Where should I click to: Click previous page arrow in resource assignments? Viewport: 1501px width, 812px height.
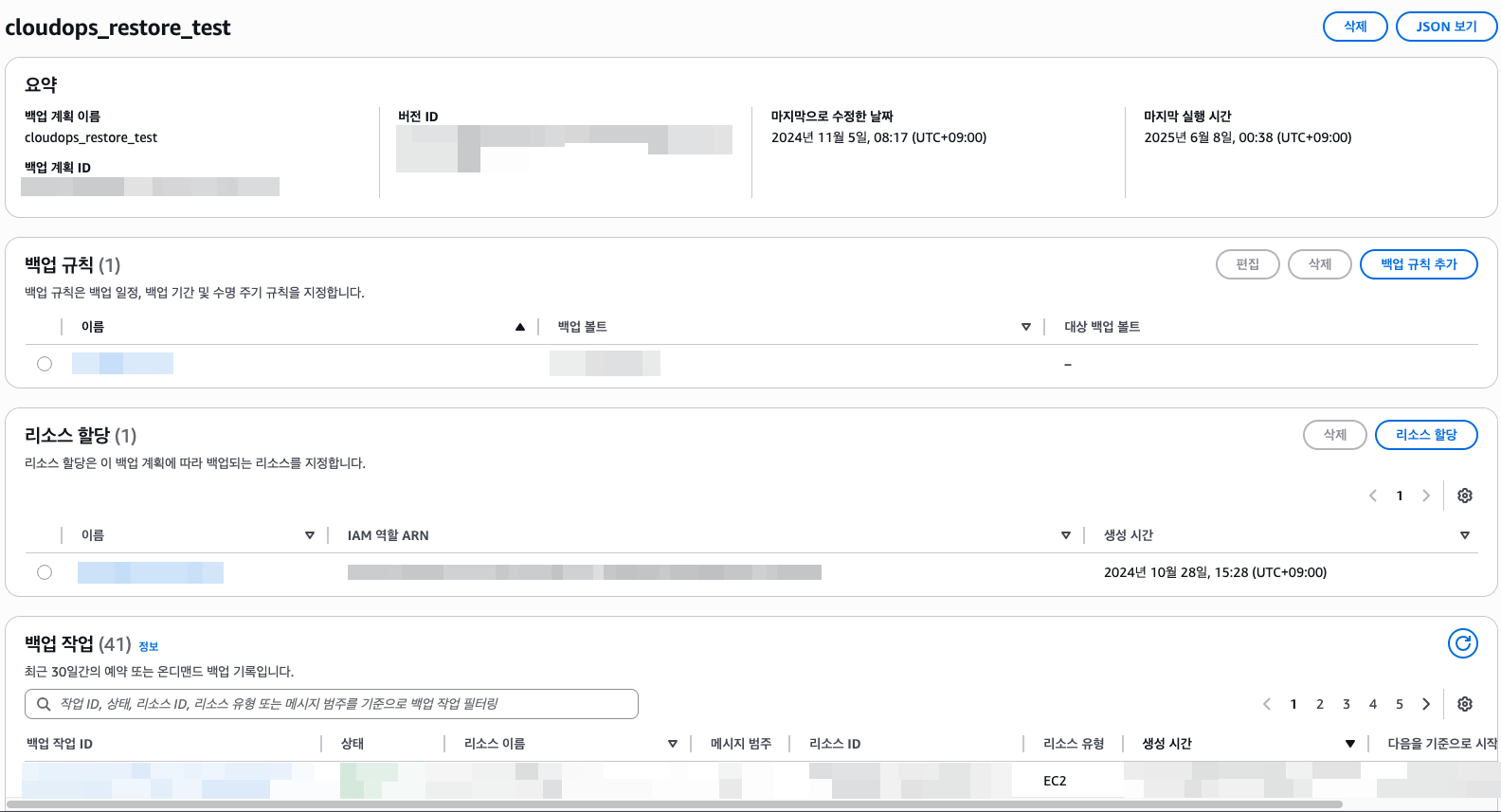click(x=1373, y=496)
